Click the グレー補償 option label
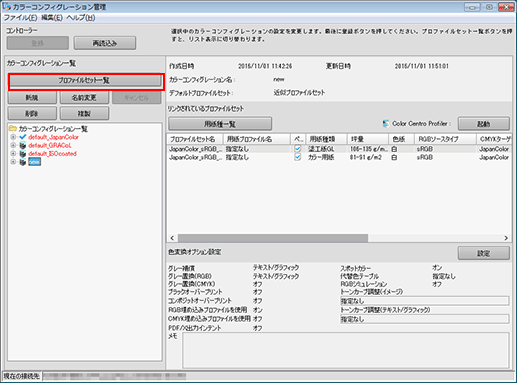 [x=181, y=268]
